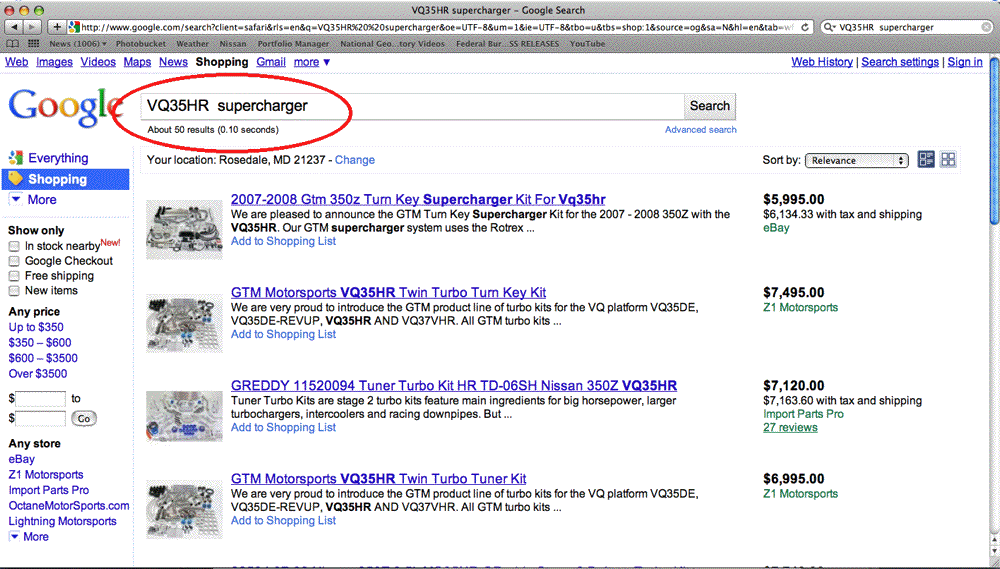Tick the Free shipping checkbox
Screen dimensions: 1000x569
click(x=14, y=276)
